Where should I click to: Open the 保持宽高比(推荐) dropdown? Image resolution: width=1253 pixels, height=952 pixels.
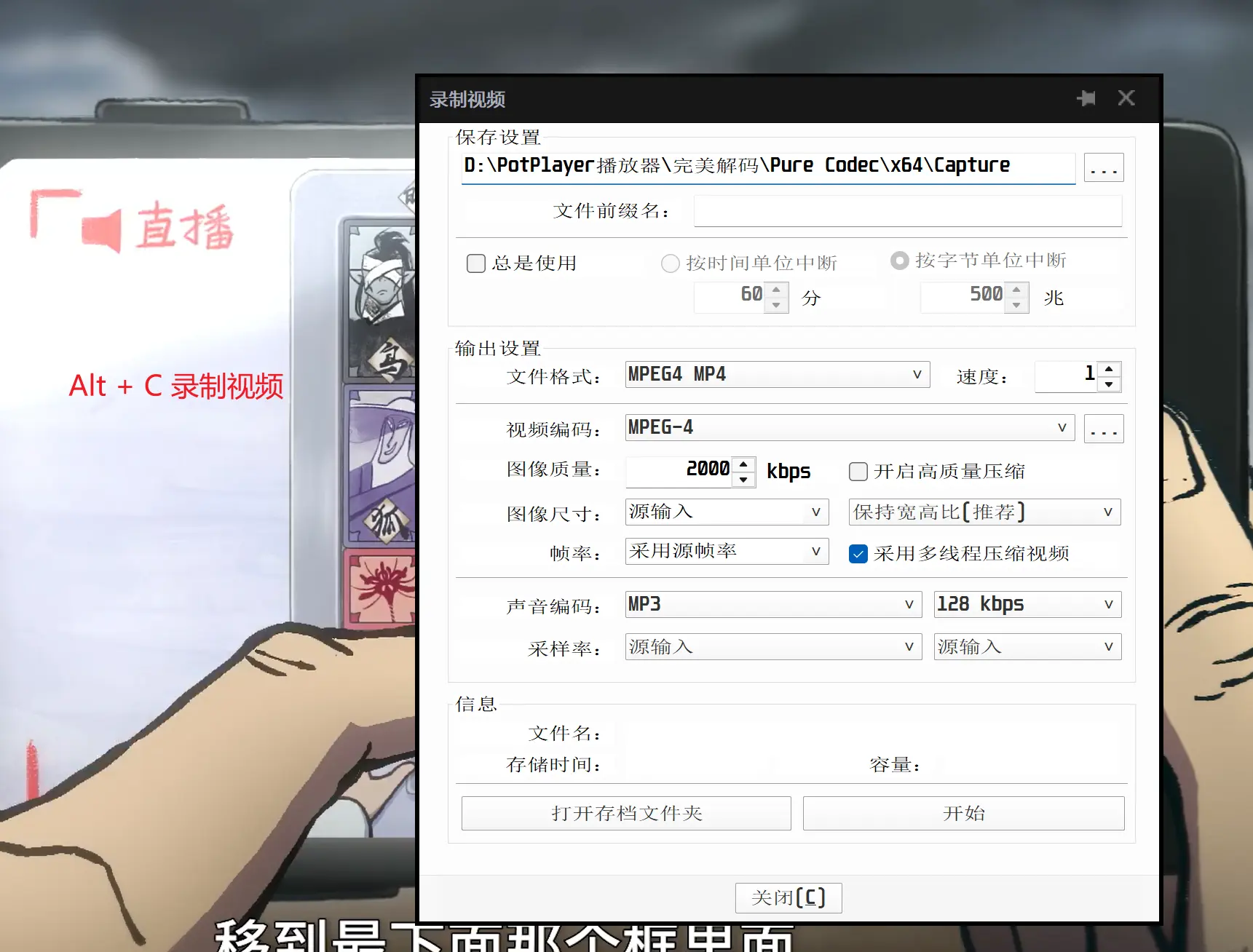pyautogui.click(x=984, y=512)
